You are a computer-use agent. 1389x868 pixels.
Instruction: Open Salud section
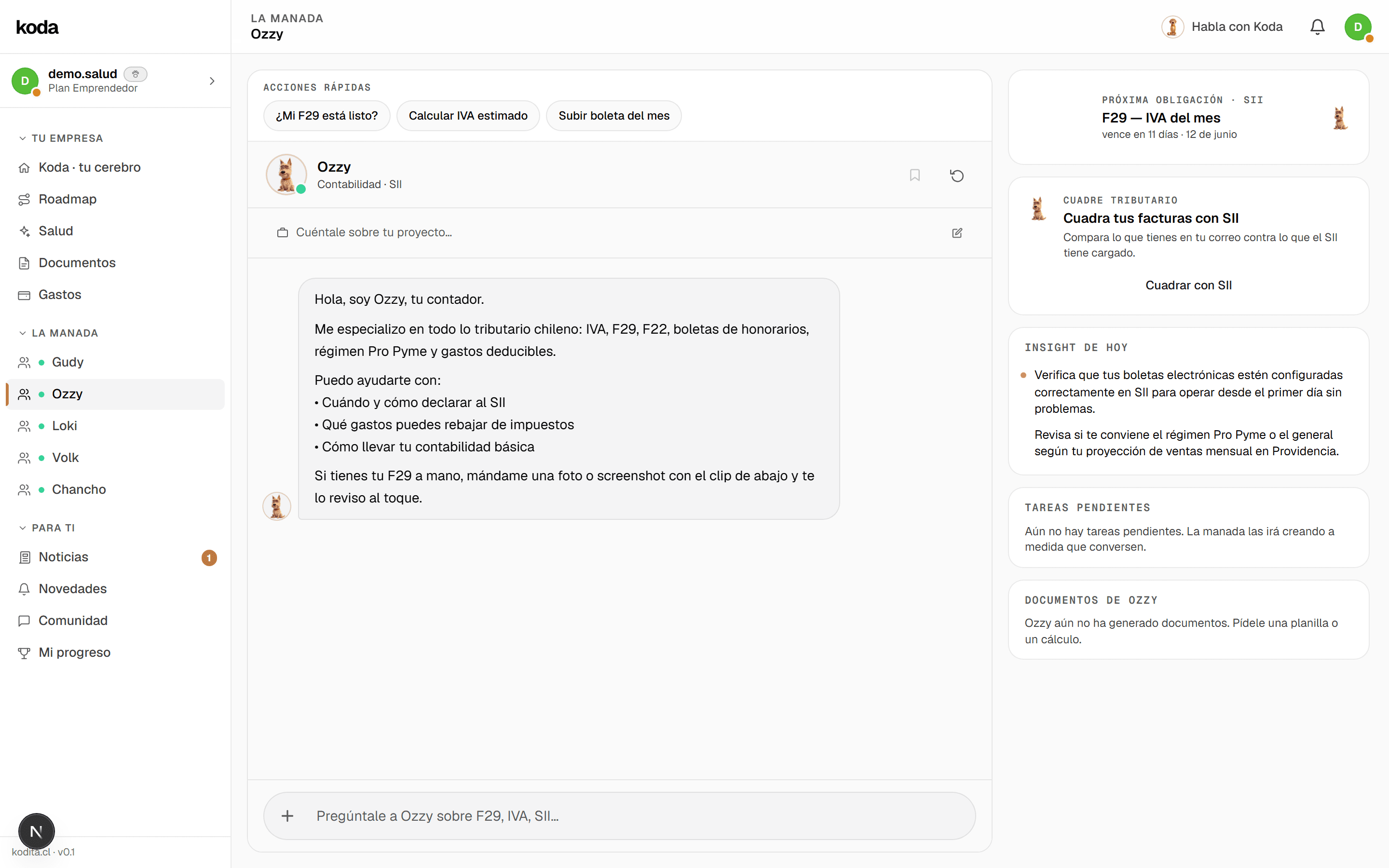[x=115, y=231]
